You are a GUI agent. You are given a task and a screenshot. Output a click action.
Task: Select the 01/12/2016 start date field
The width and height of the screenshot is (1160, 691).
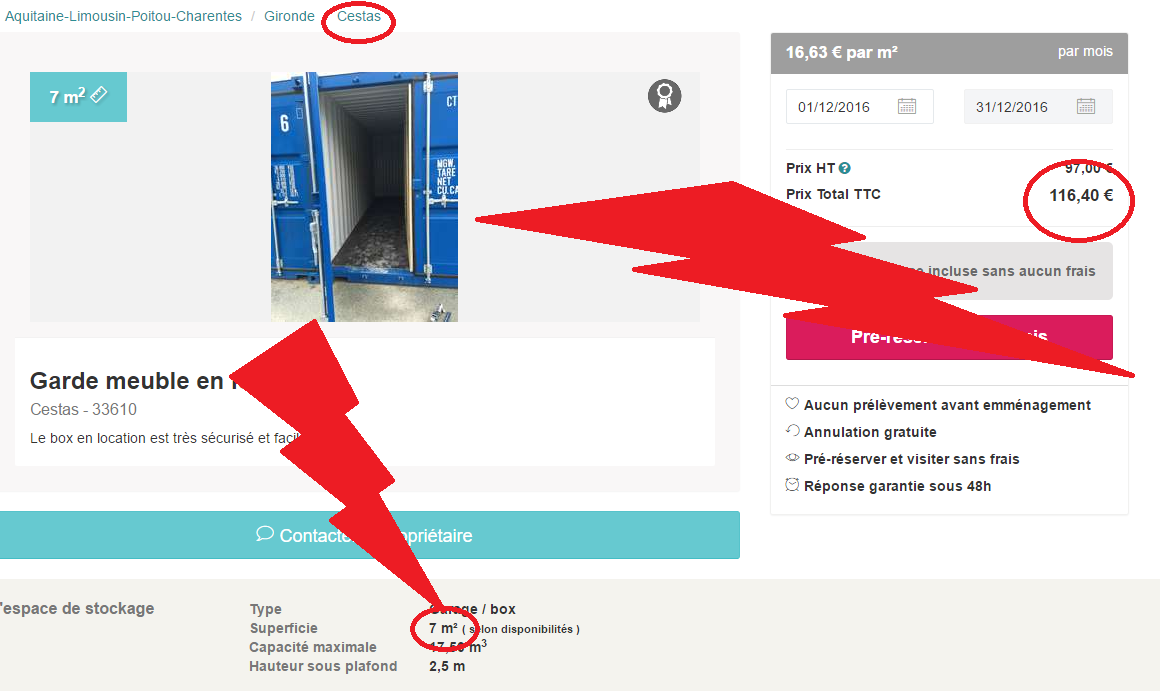860,107
